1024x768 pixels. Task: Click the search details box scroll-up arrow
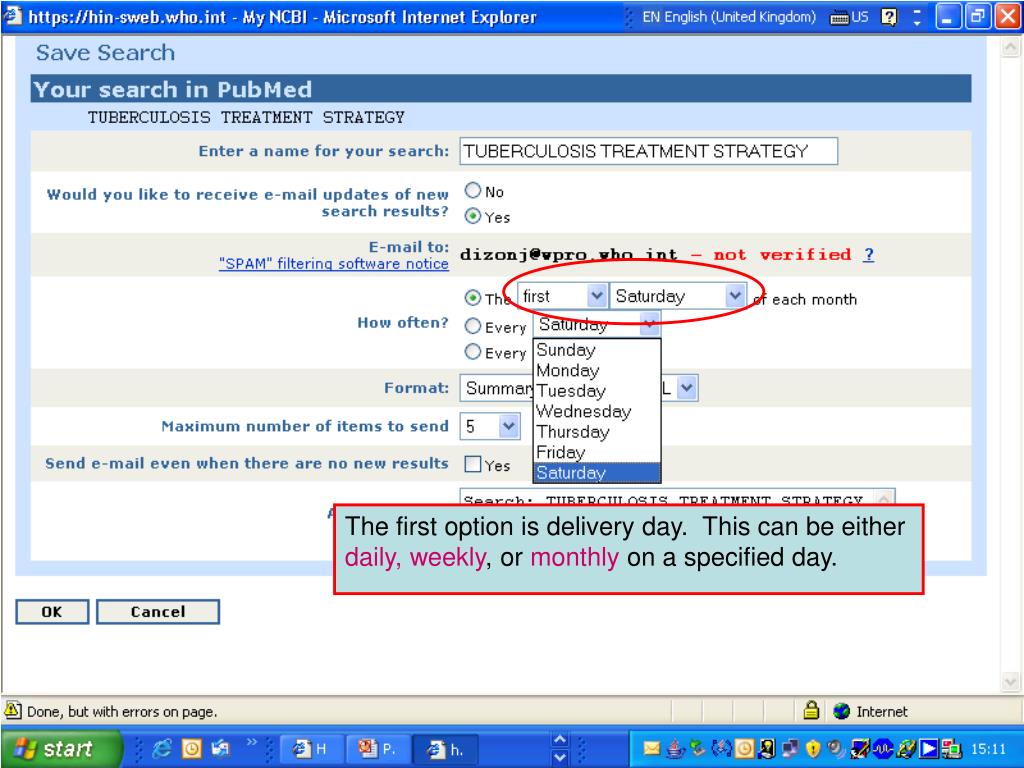click(884, 498)
